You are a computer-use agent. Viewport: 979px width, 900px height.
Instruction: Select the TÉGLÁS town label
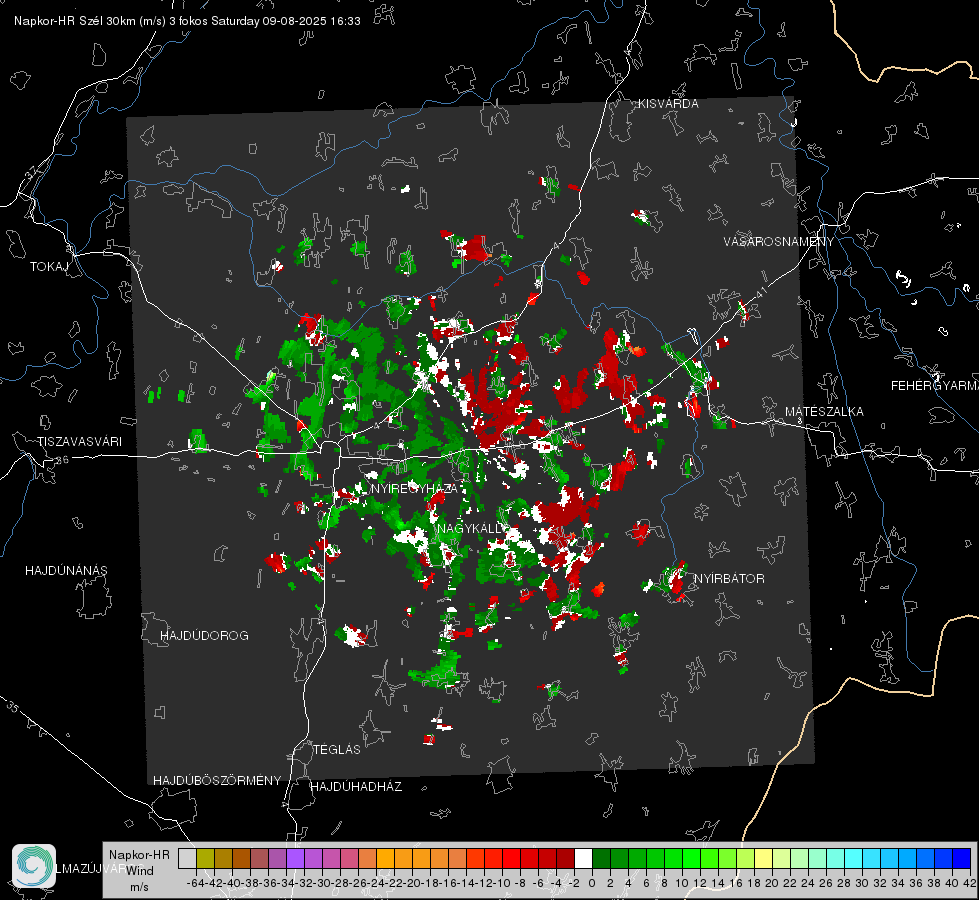click(337, 750)
